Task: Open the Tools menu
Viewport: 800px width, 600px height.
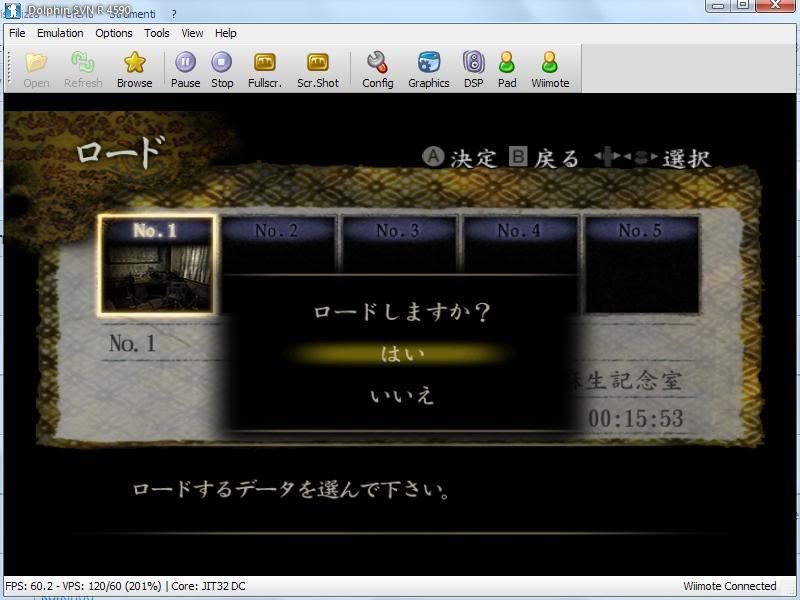Action: tap(157, 33)
